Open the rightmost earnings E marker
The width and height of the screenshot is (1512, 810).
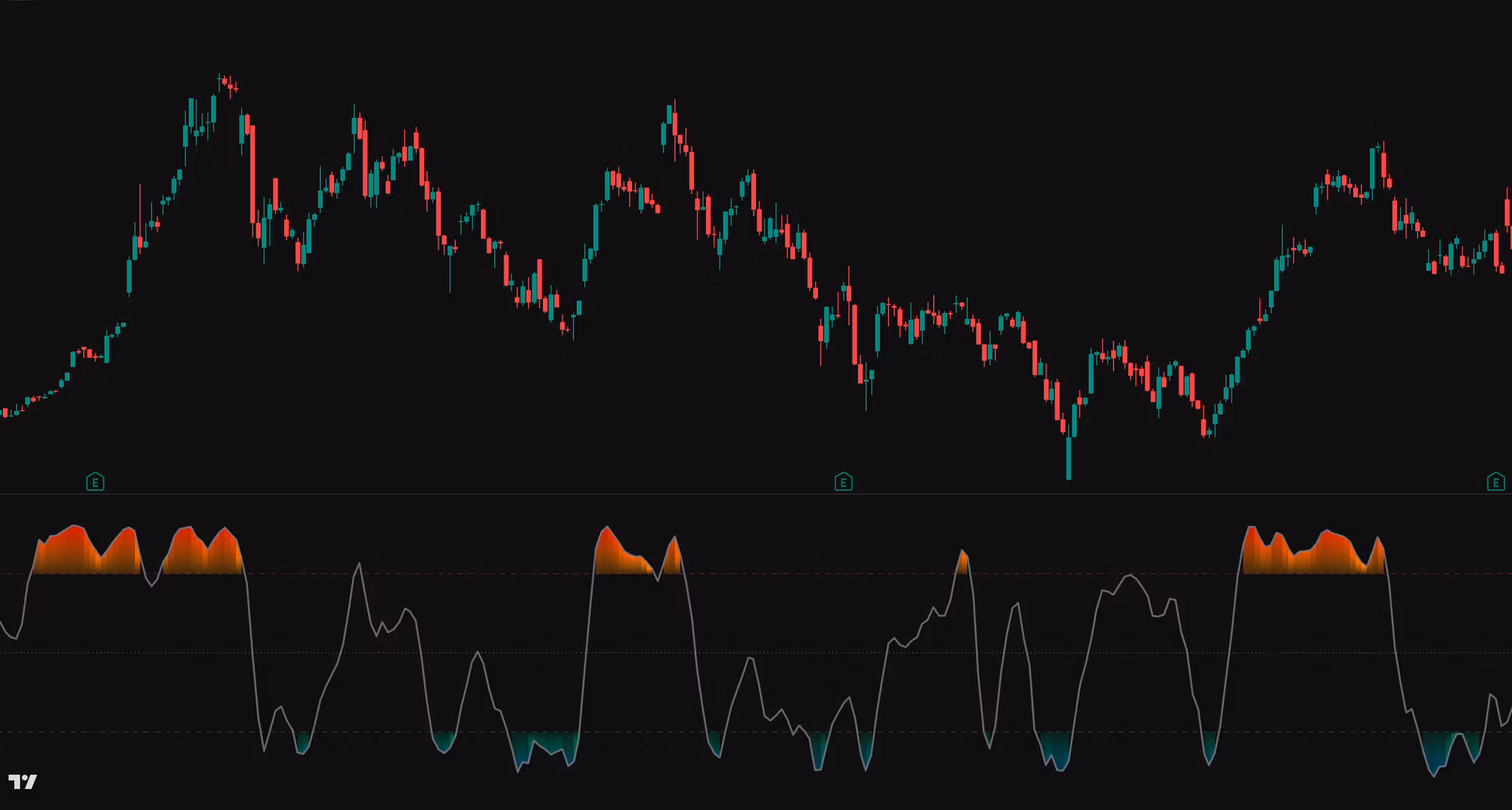click(1495, 481)
